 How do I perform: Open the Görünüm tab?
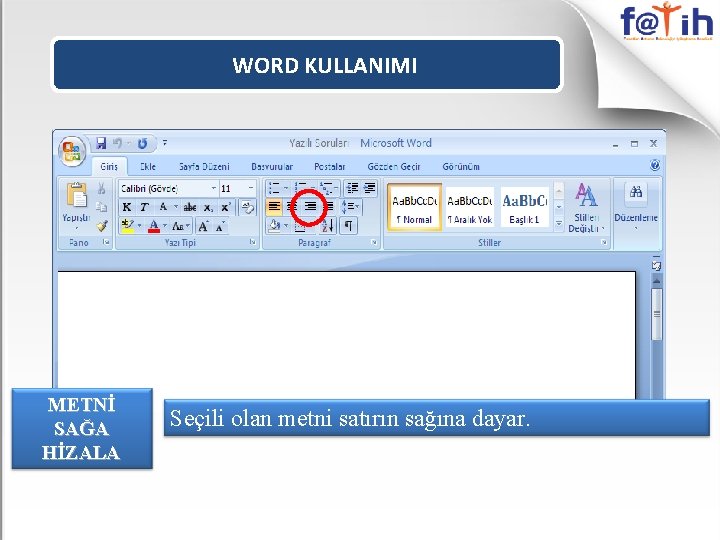[x=461, y=167]
